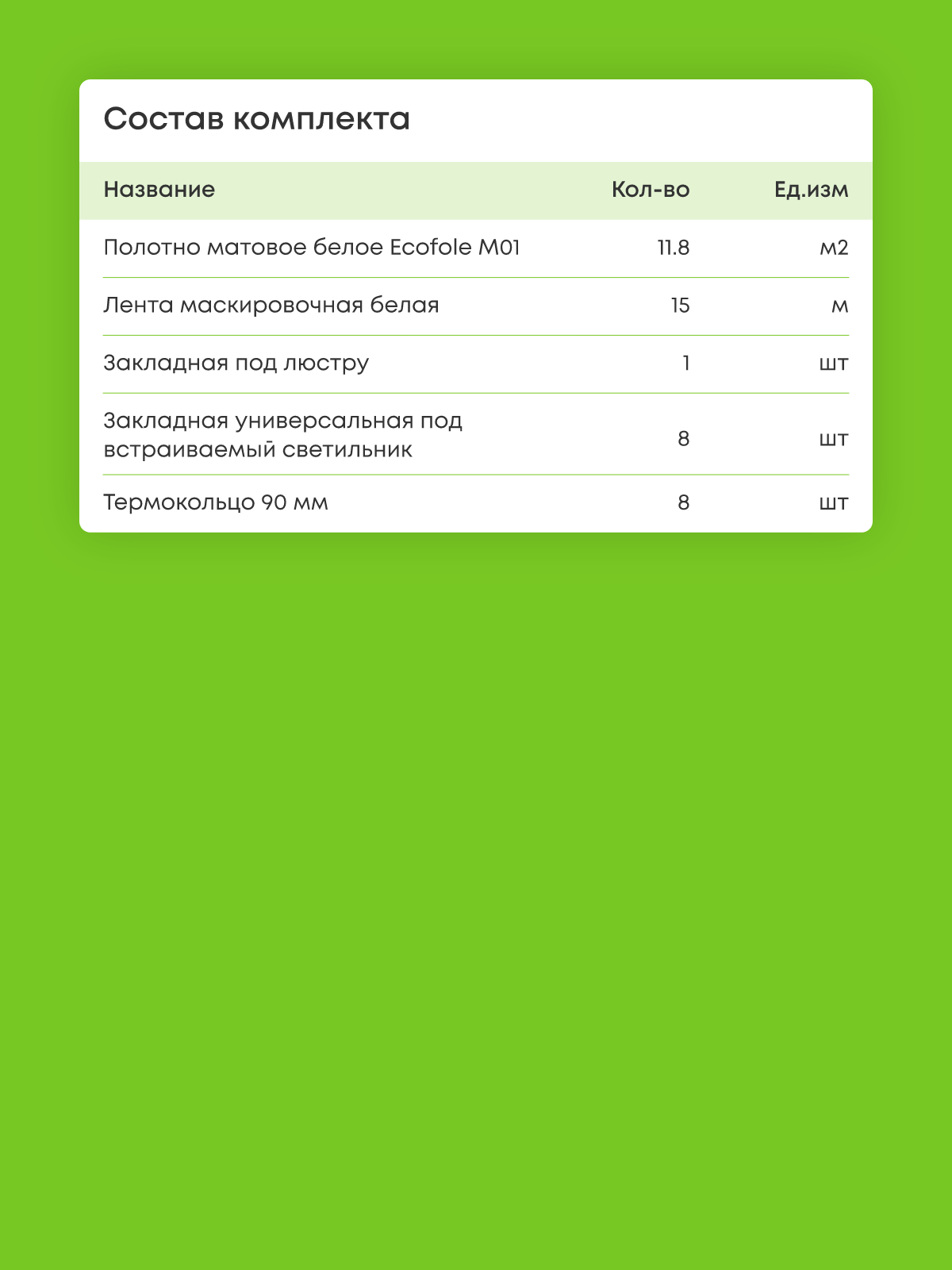The height and width of the screenshot is (1270, 952).
Task: Select the "Закладная под люстру" item
Action: [x=236, y=364]
